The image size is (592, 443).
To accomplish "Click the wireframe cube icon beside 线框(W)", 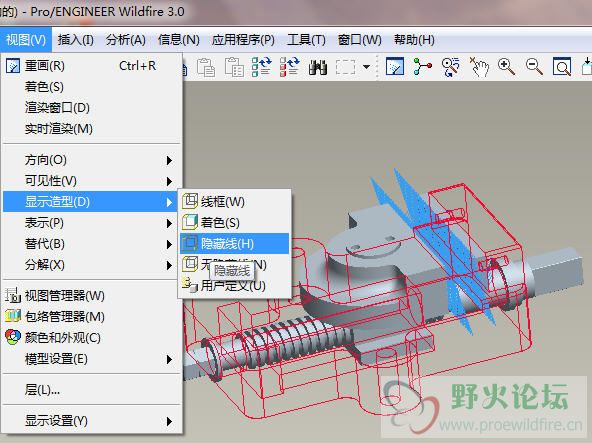I will [190, 201].
